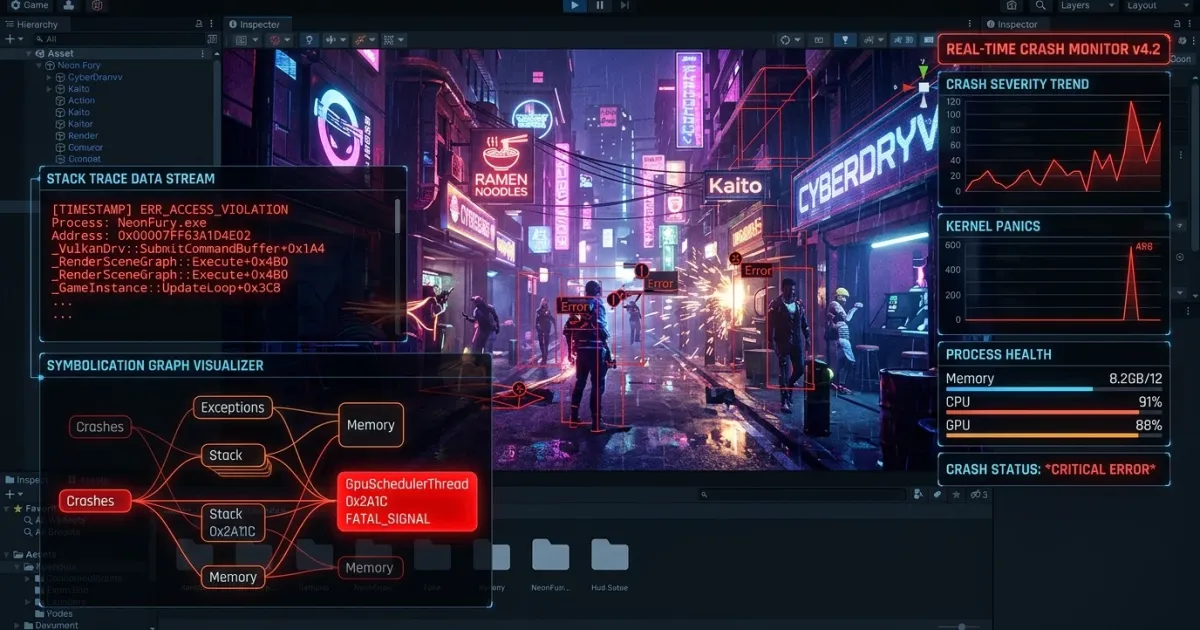Lock the Hierarchy panel with the lock icon
The image size is (1200, 630).
click(x=198, y=24)
